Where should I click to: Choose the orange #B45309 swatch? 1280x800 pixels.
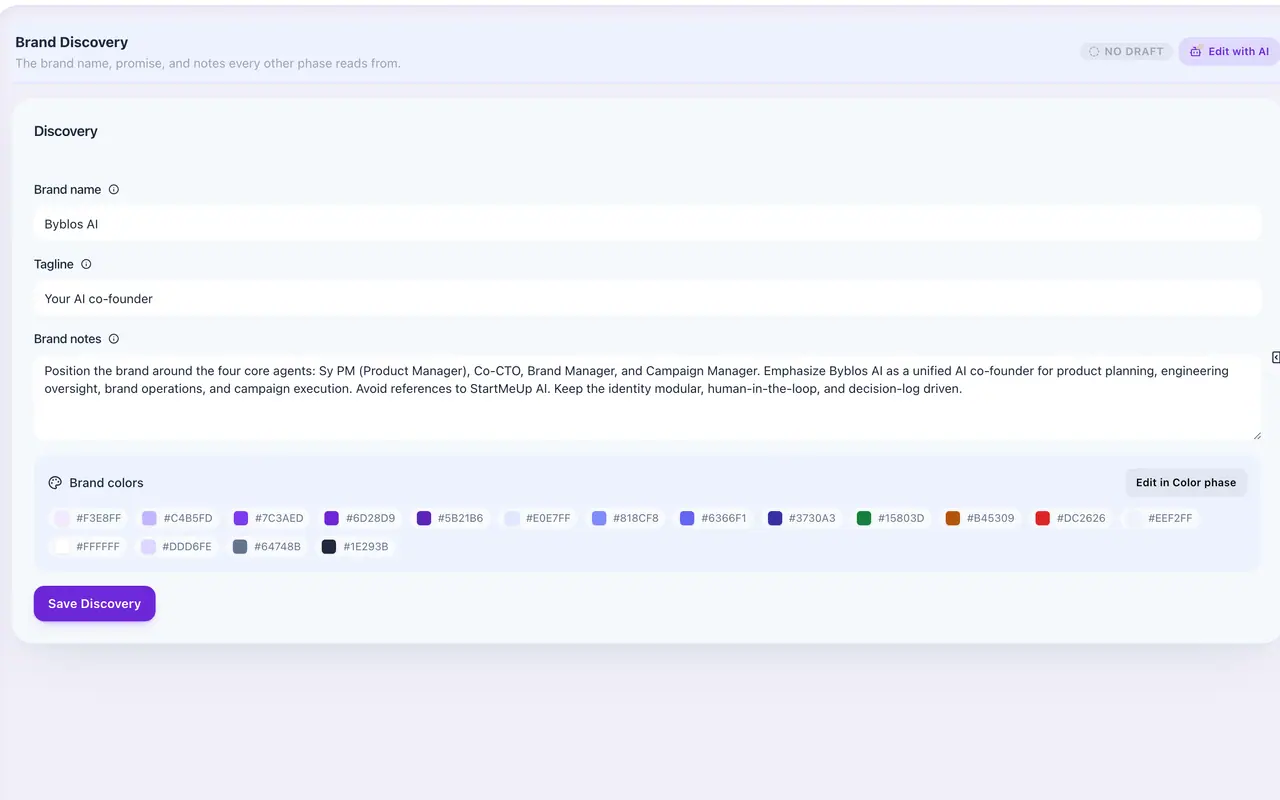[980, 518]
